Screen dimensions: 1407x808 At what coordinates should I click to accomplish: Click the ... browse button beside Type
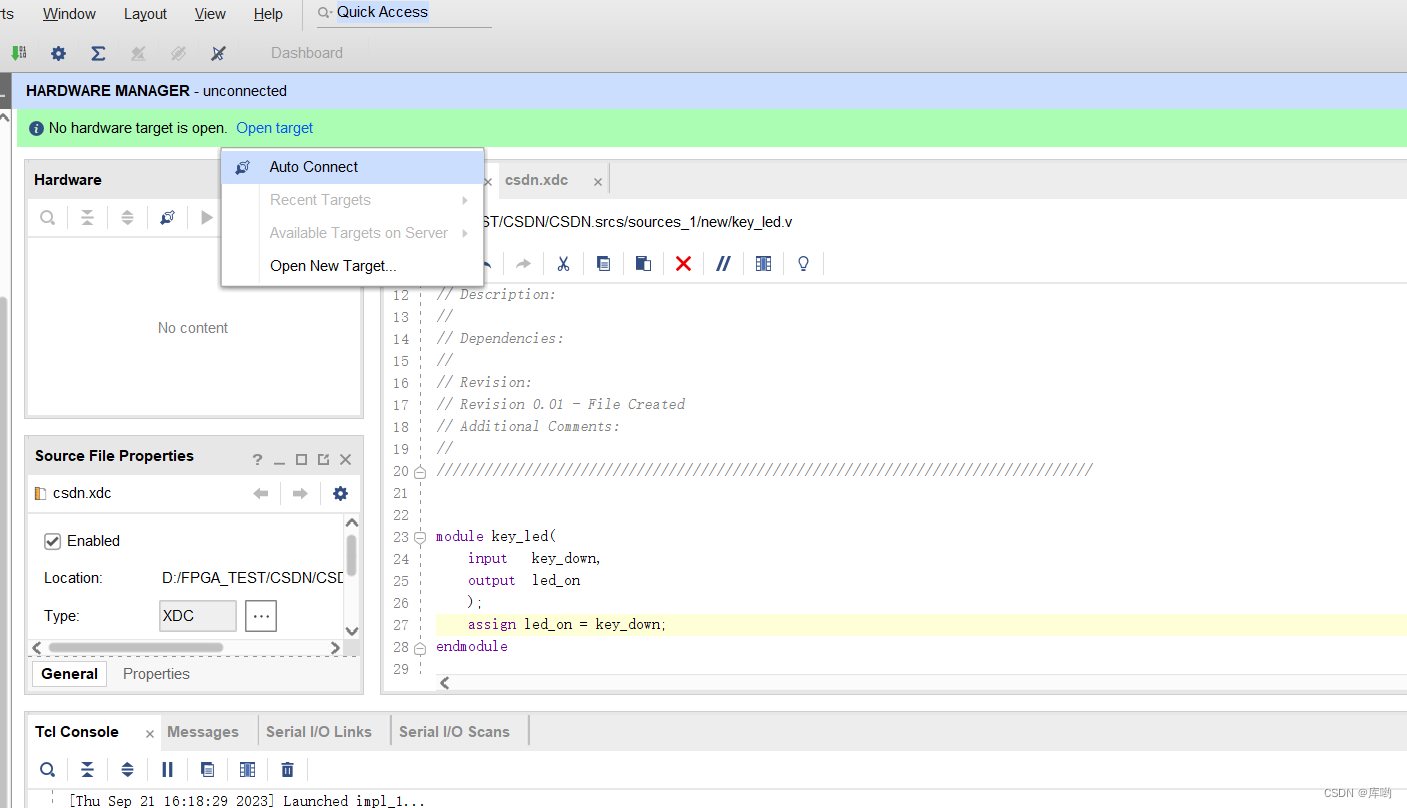point(261,616)
